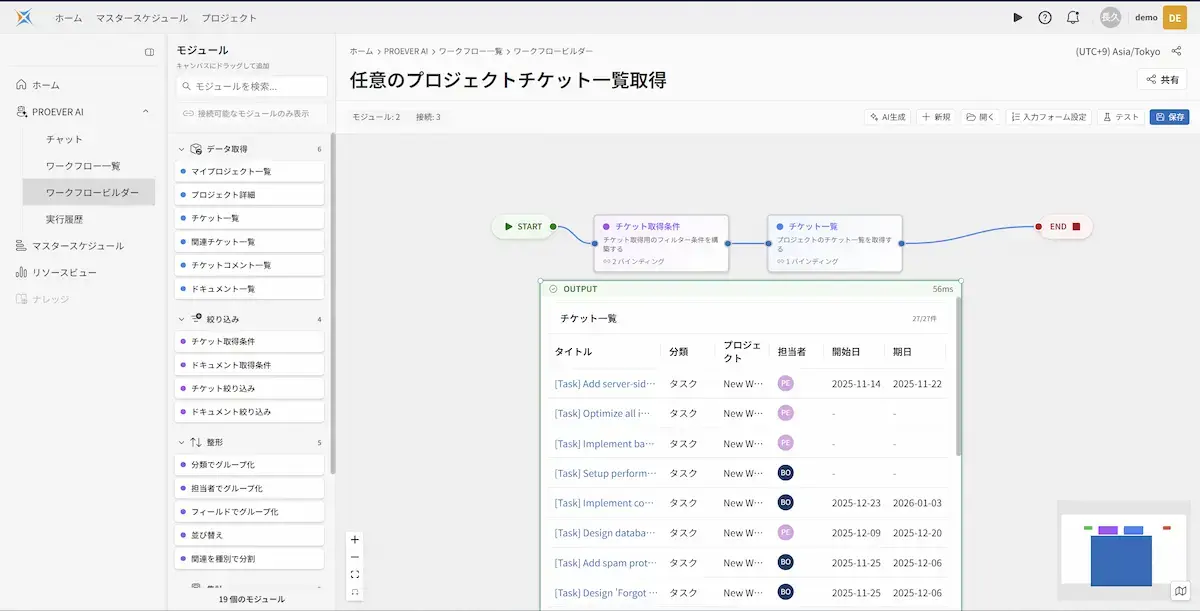The image size is (1200, 611).
Task: Open マスタースケジュール in the top navigation
Action: coord(141,18)
